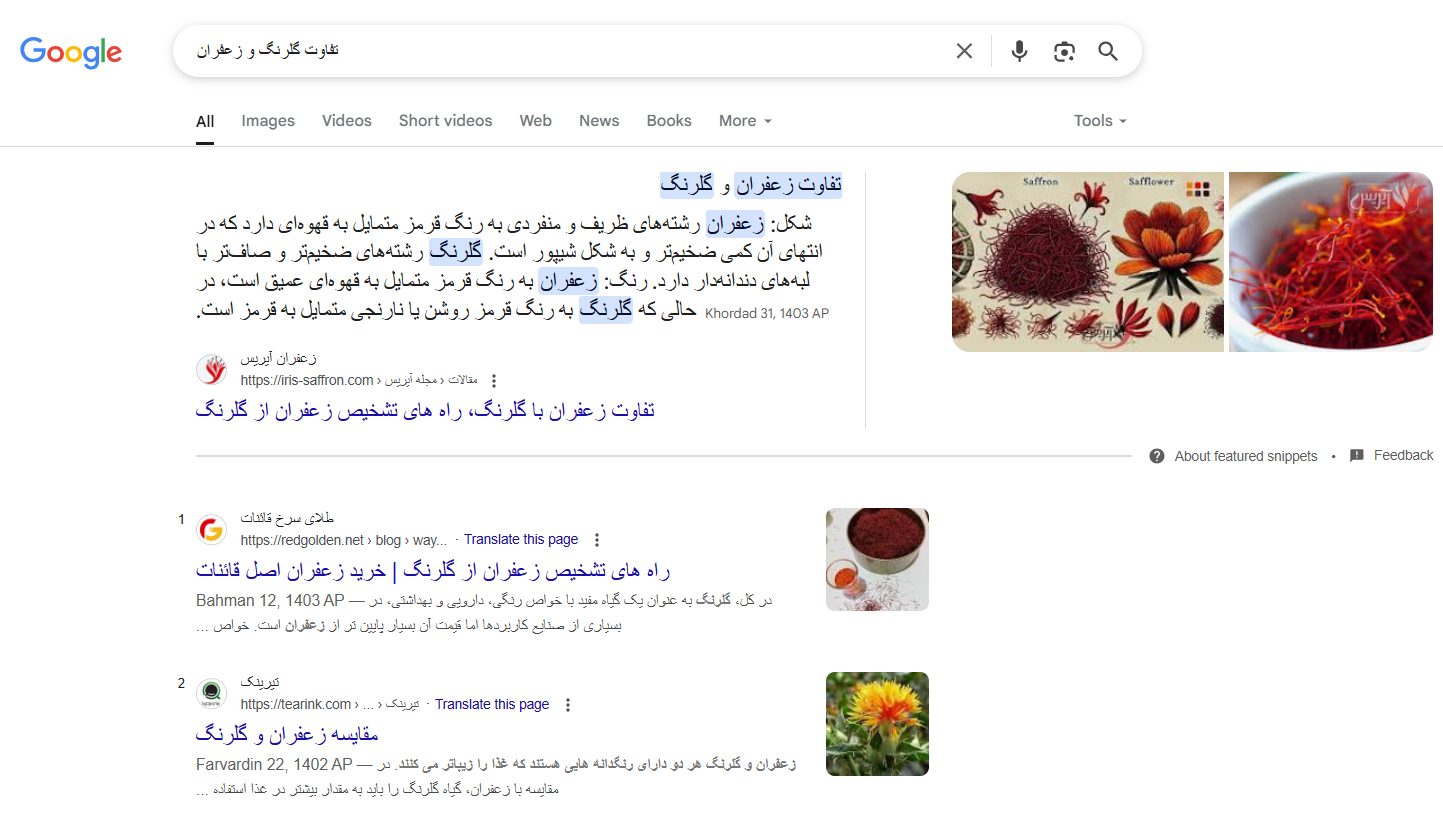
Task: Switch to the News tab
Action: (x=599, y=121)
